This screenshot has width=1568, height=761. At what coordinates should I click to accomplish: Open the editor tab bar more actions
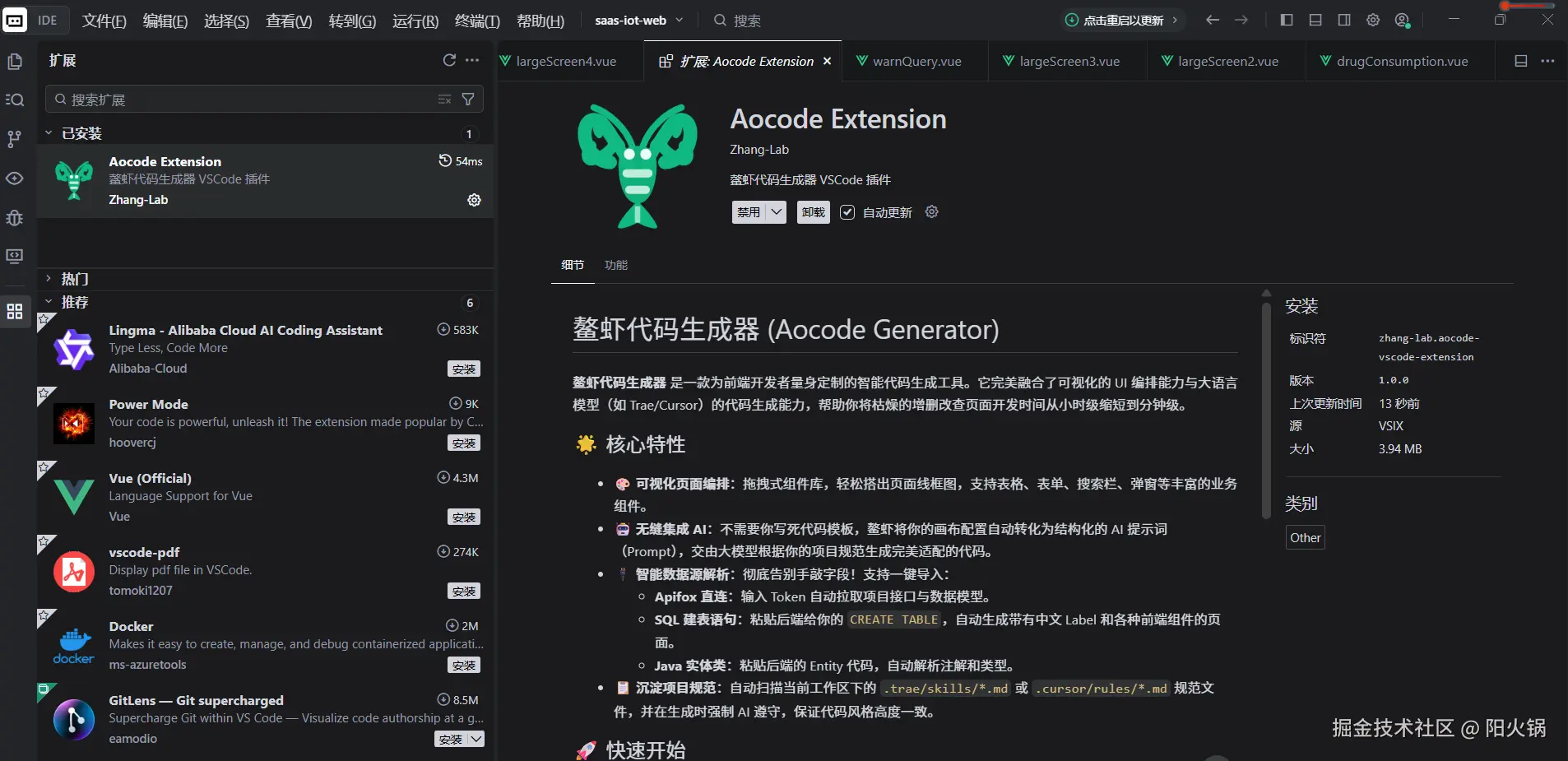pos(1547,61)
